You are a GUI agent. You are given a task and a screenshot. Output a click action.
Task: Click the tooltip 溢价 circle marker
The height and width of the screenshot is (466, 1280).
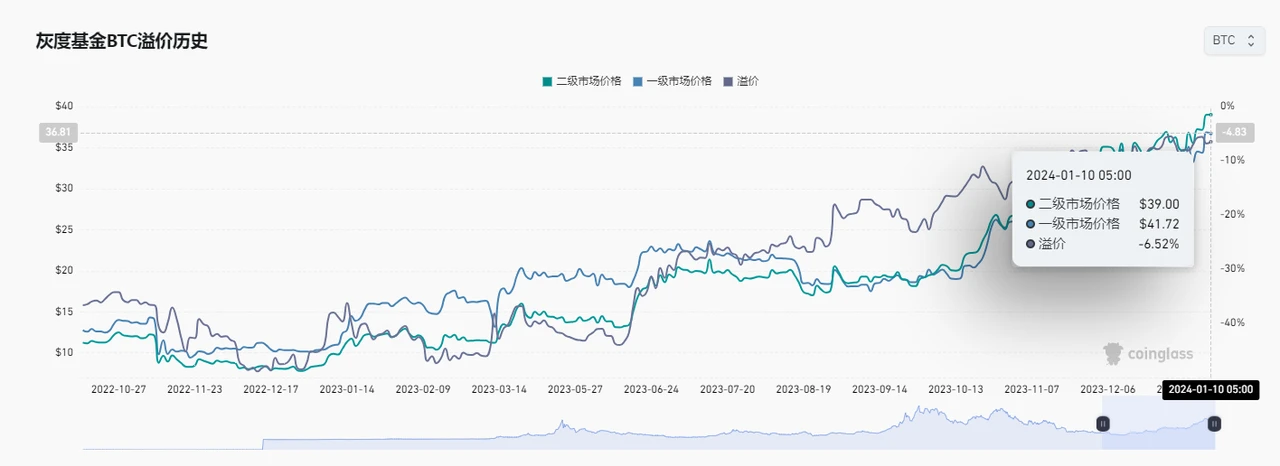coord(1031,244)
